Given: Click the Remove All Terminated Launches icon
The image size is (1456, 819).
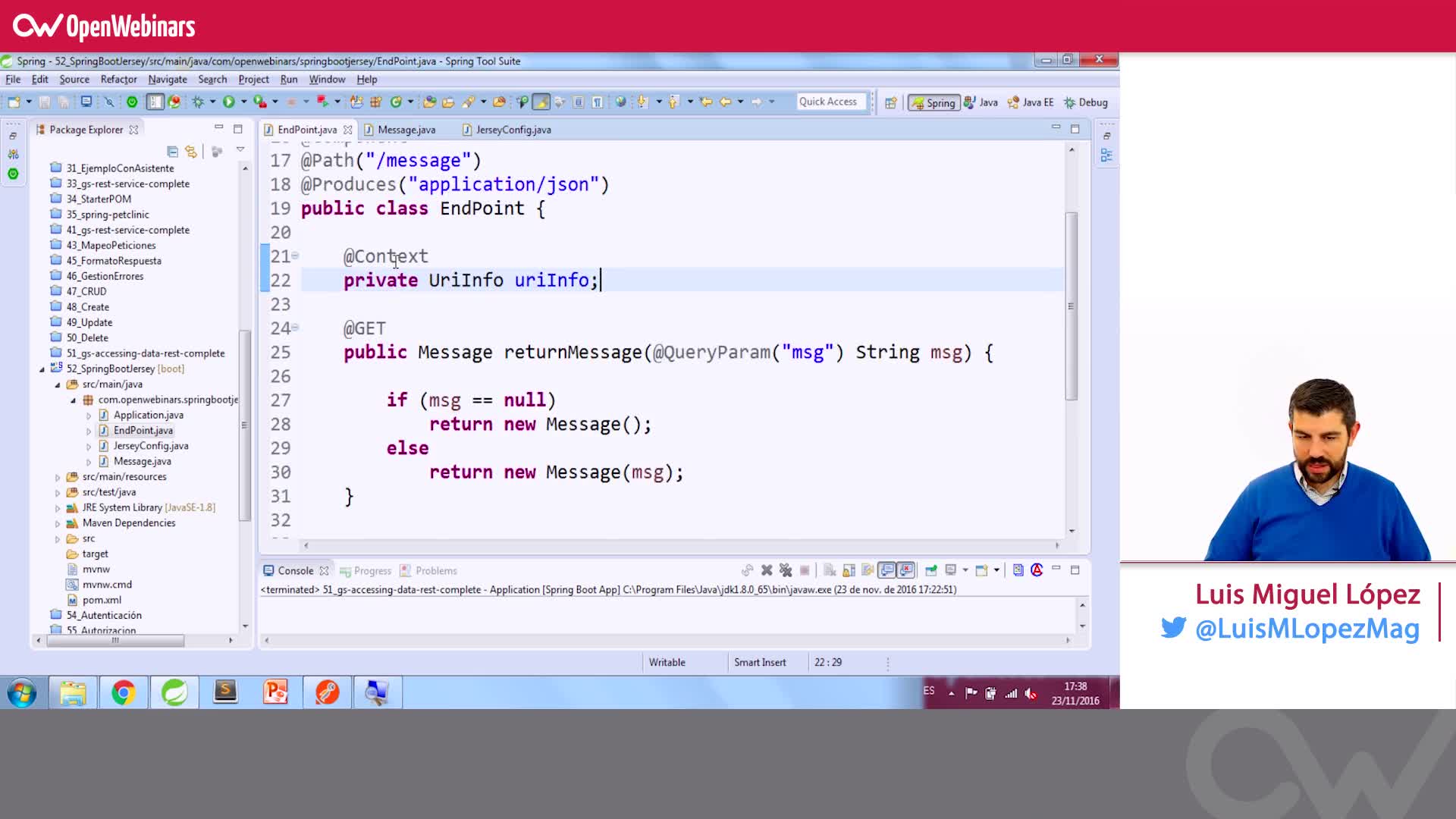Looking at the screenshot, I should [786, 570].
